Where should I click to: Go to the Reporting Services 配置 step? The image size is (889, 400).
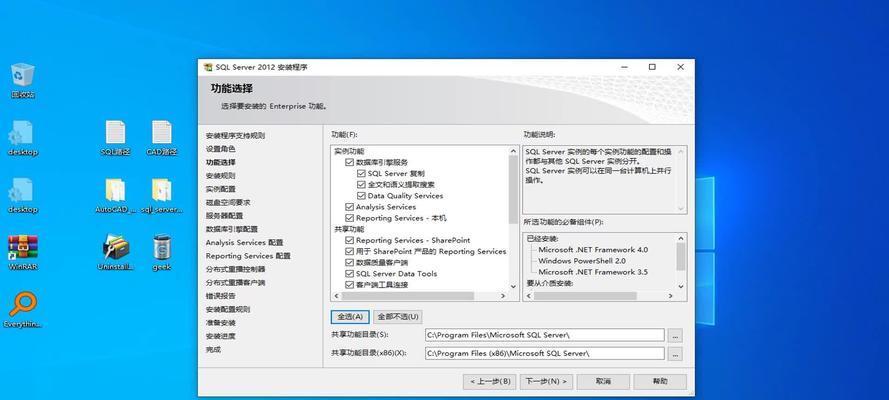[248, 256]
